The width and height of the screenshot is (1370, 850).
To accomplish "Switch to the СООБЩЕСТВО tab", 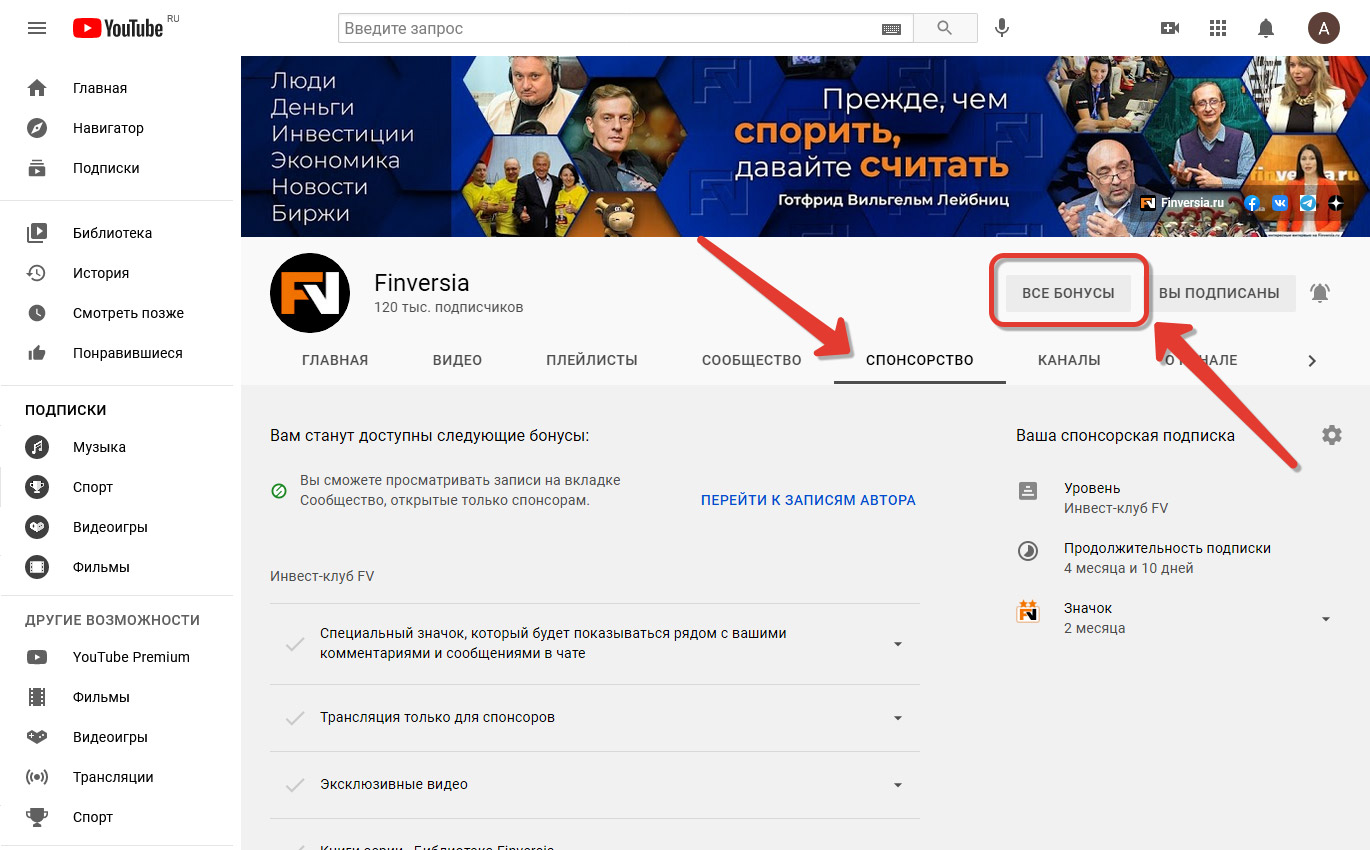I will pos(752,360).
